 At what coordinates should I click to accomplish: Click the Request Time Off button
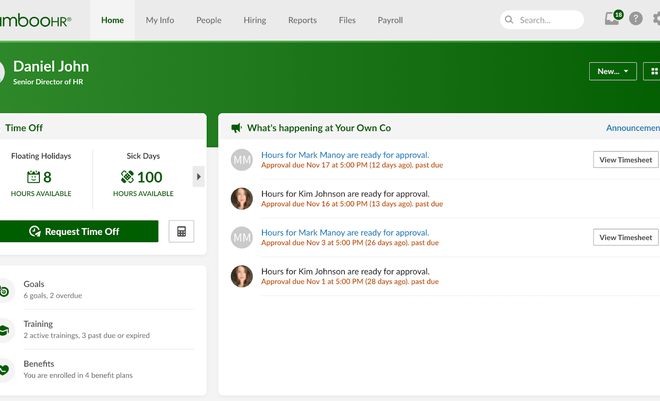(x=78, y=231)
